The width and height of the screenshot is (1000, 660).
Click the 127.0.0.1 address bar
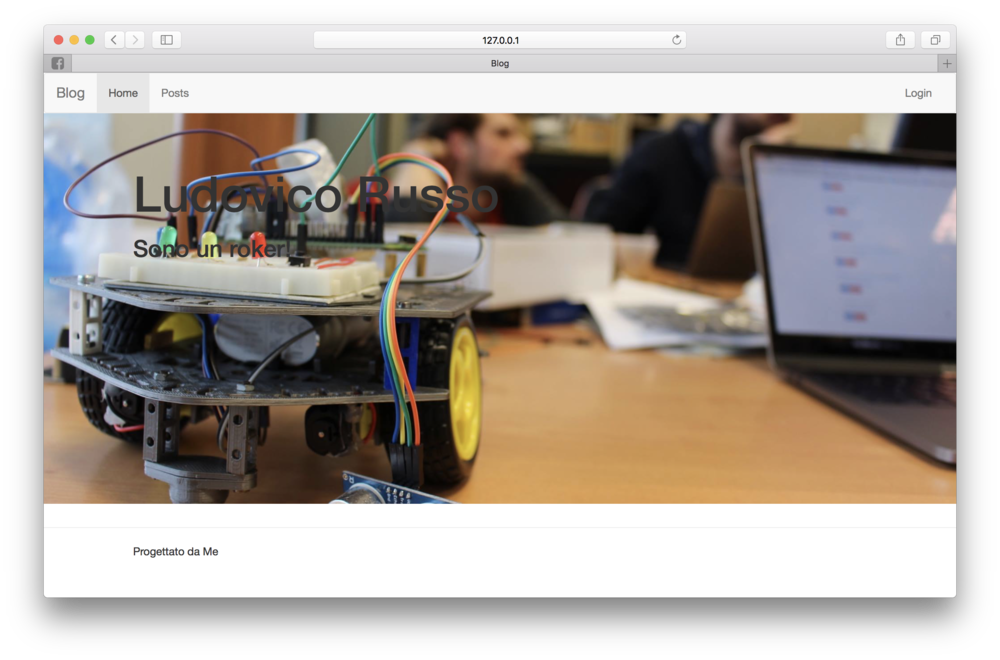point(500,40)
